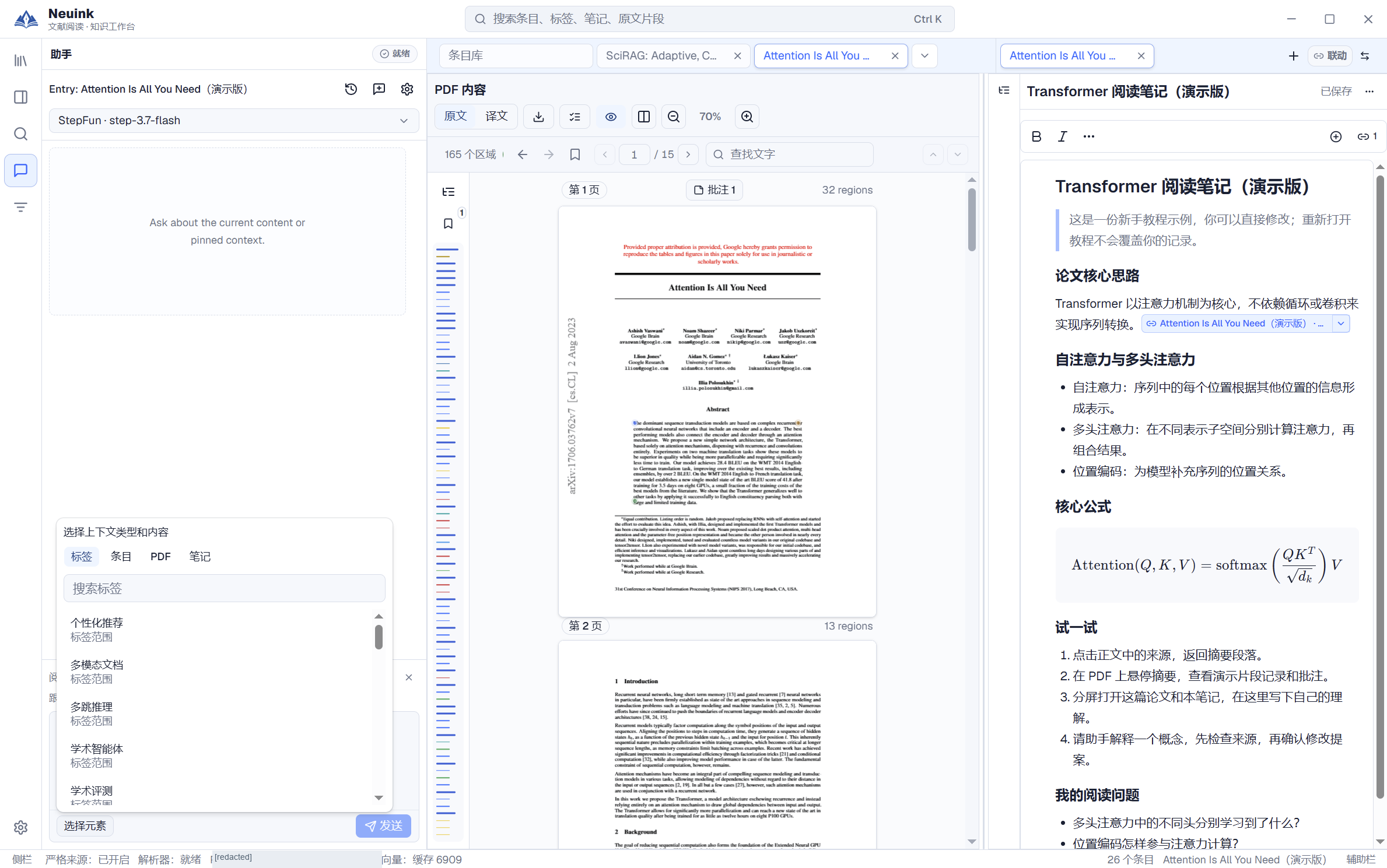This screenshot has height=868, width=1387.
Task: Open note more options menu
Action: pos(1370,91)
